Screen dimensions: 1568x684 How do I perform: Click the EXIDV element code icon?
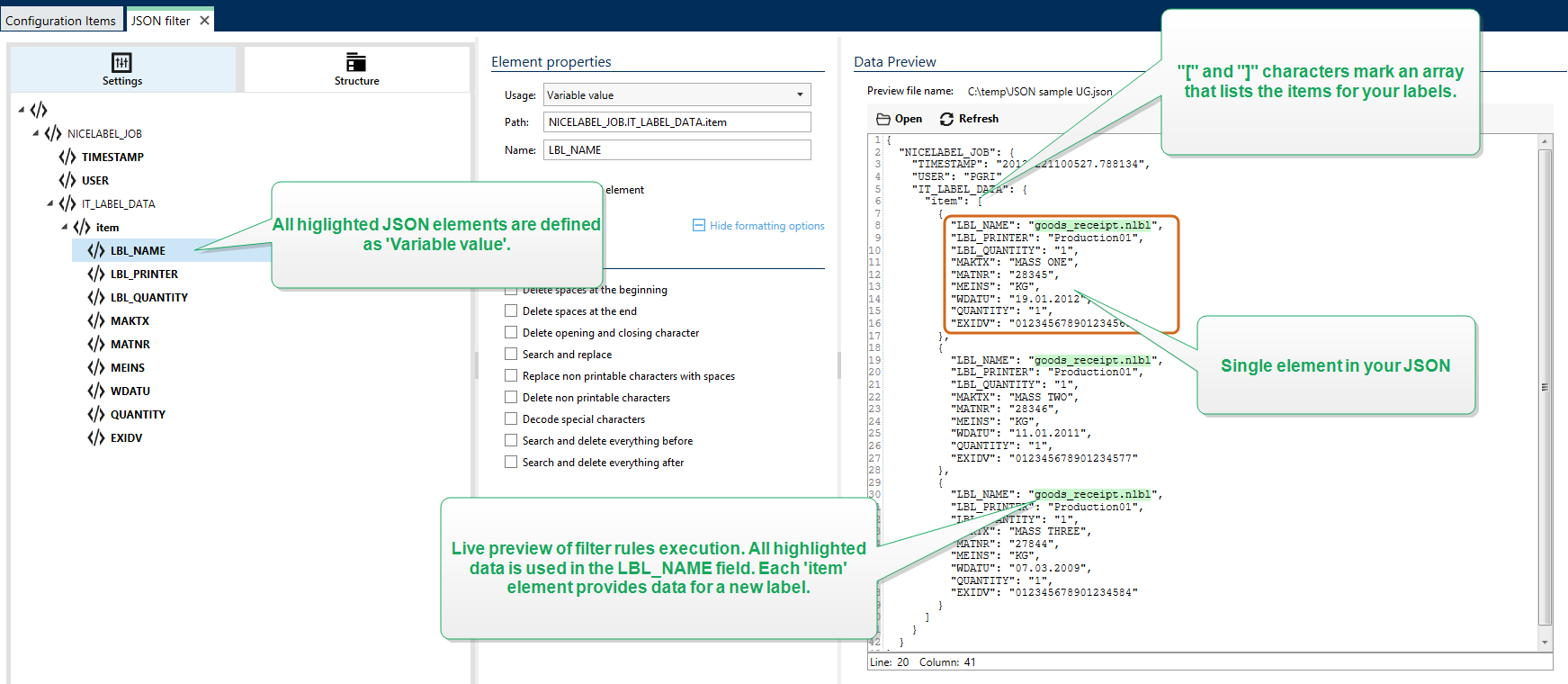click(x=96, y=437)
